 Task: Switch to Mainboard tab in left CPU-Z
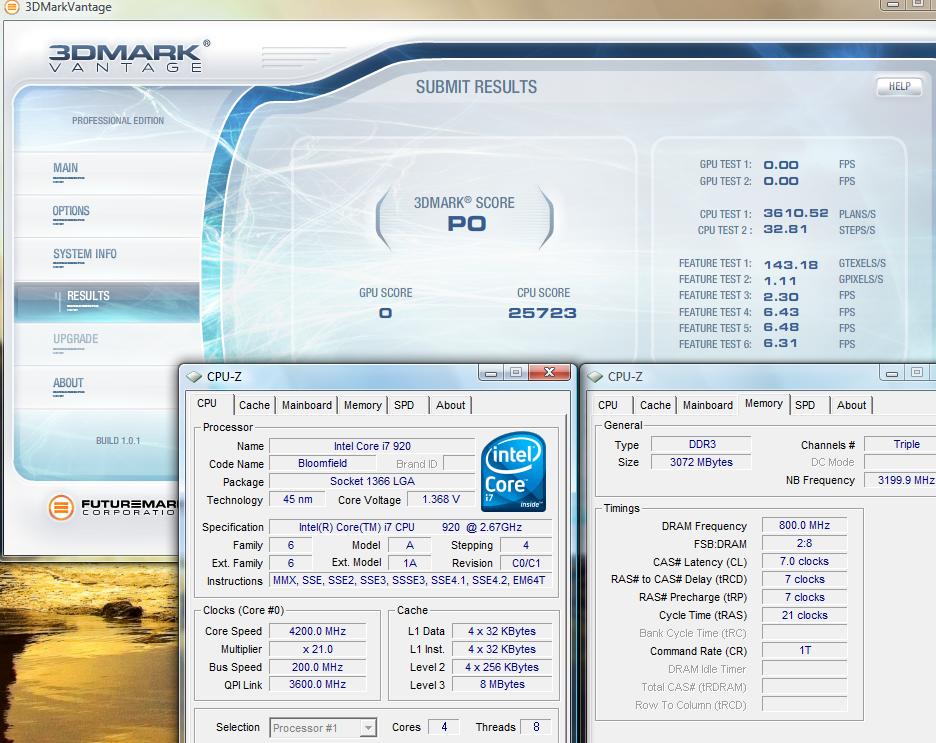(307, 405)
